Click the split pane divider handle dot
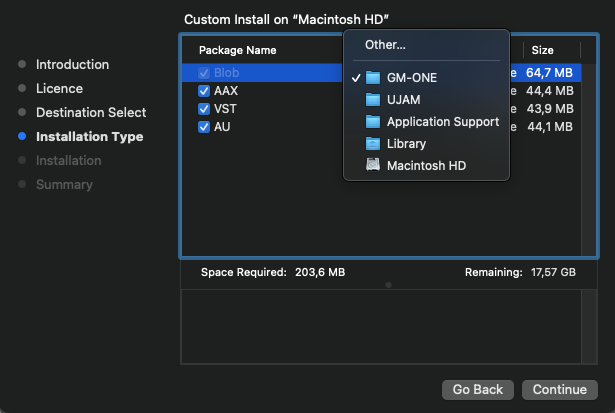 [x=388, y=285]
